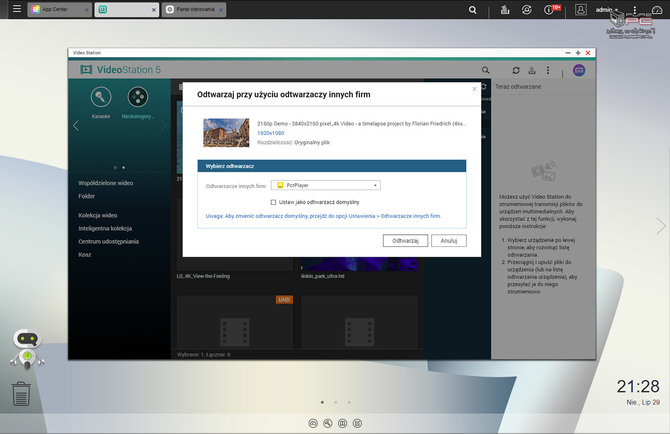Image resolution: width=670 pixels, height=434 pixels.
Task: Open Inteligentna kolekcja in sidebar
Action: (x=105, y=229)
